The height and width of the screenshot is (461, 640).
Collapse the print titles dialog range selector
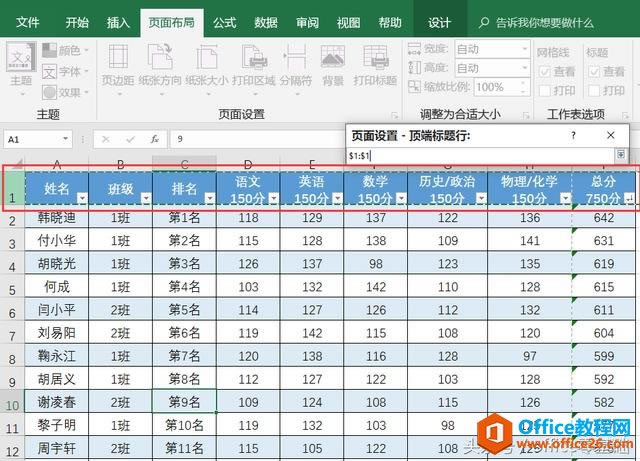pos(621,155)
